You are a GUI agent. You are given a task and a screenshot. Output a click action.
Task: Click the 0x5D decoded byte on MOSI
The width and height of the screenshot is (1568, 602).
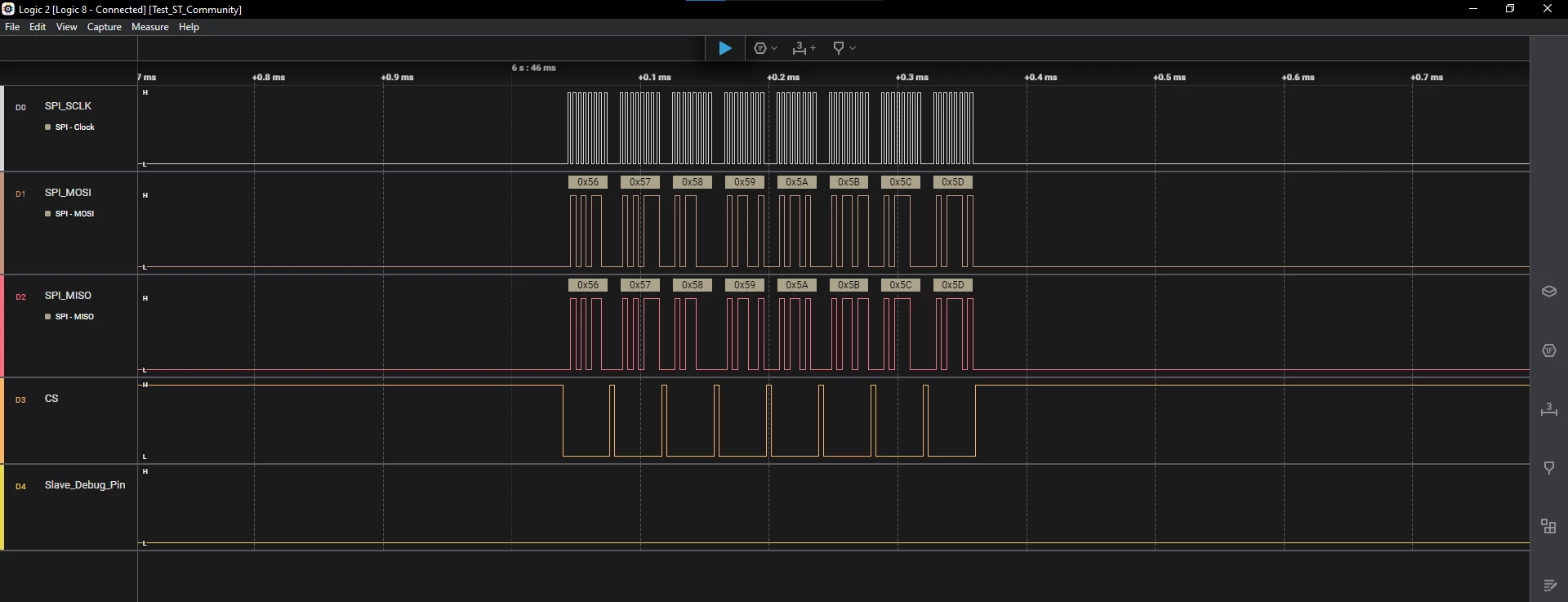tap(953, 182)
